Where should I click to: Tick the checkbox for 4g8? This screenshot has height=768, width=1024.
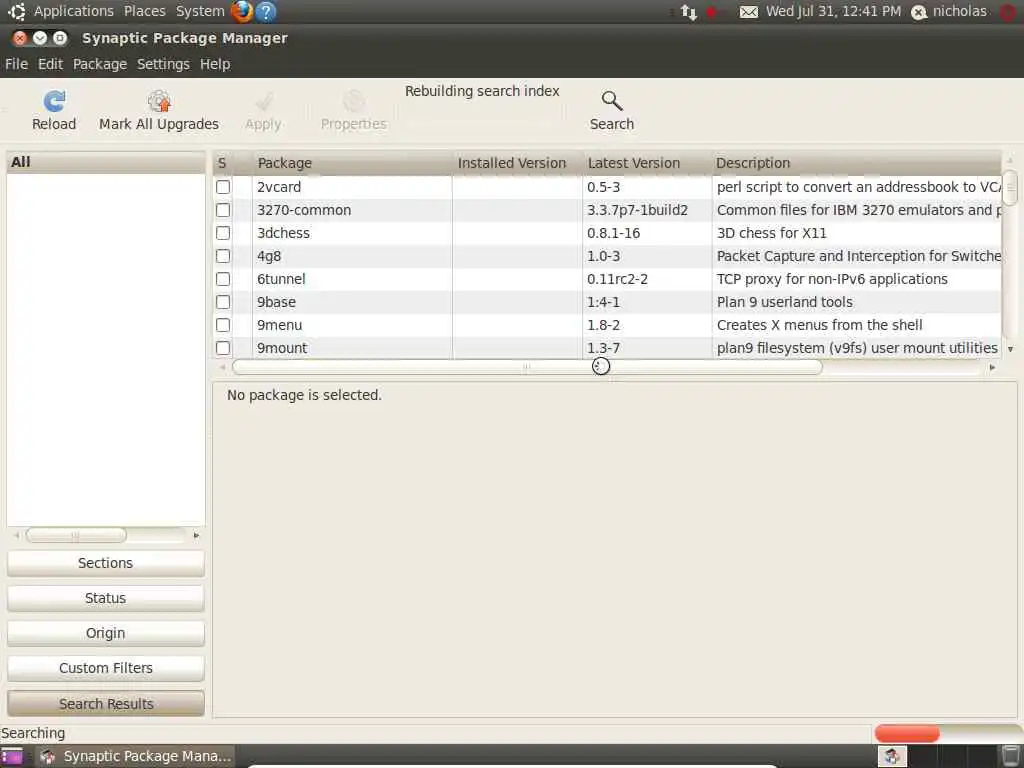pyautogui.click(x=223, y=256)
